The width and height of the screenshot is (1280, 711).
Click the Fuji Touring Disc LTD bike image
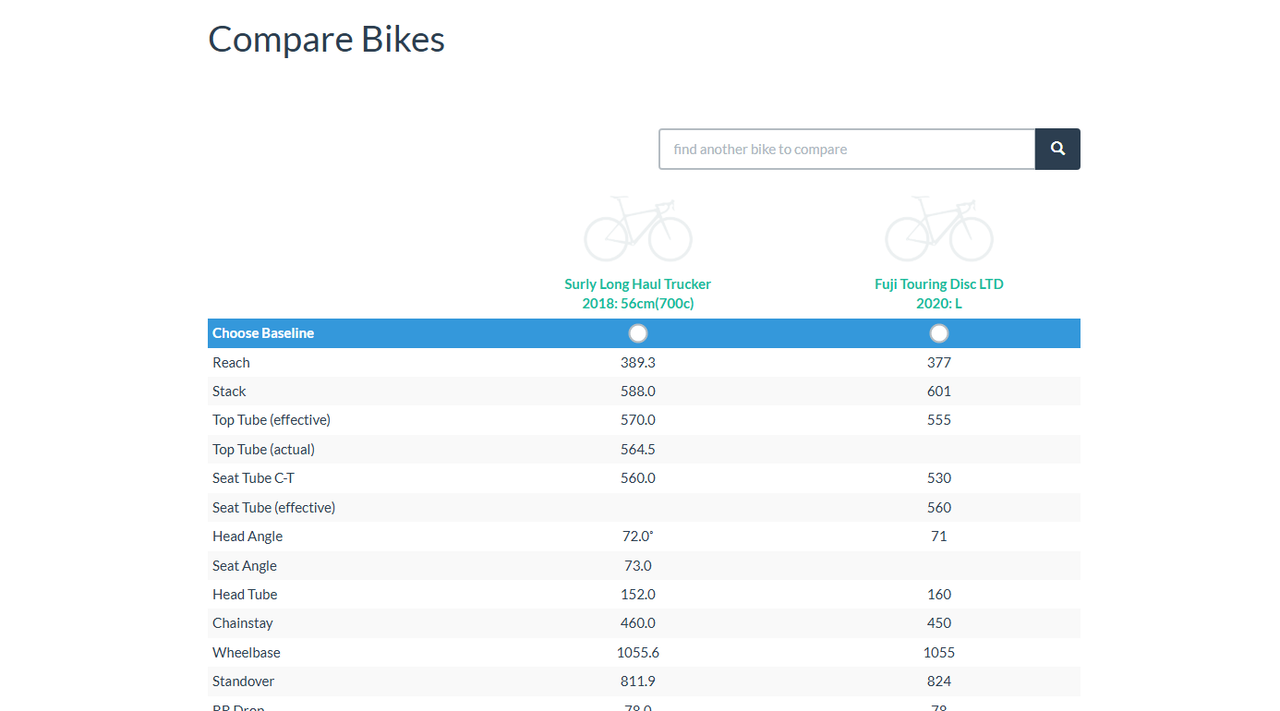pyautogui.click(x=939, y=229)
